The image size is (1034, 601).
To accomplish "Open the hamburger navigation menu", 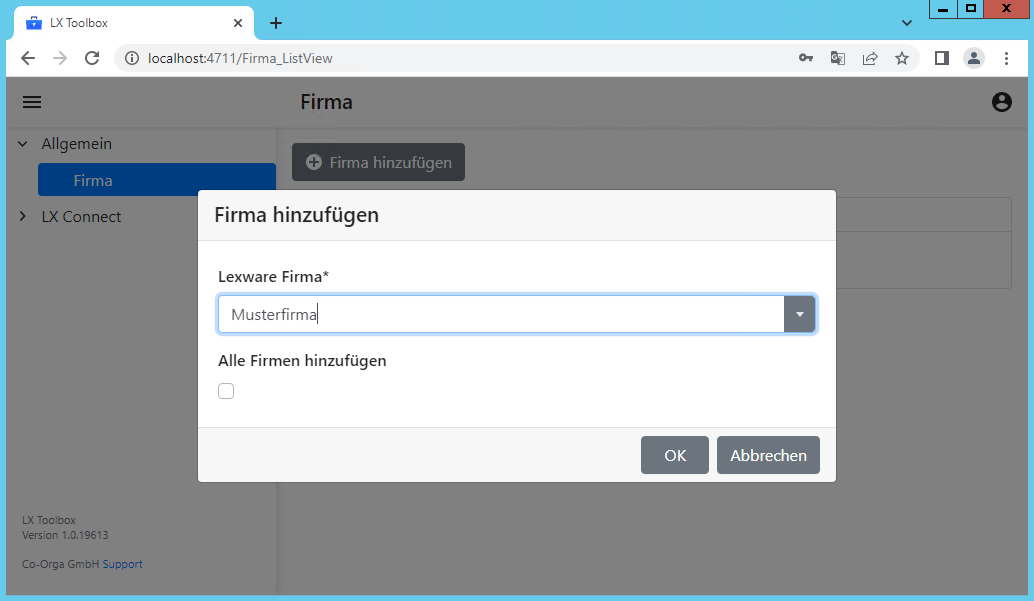I will coord(32,102).
